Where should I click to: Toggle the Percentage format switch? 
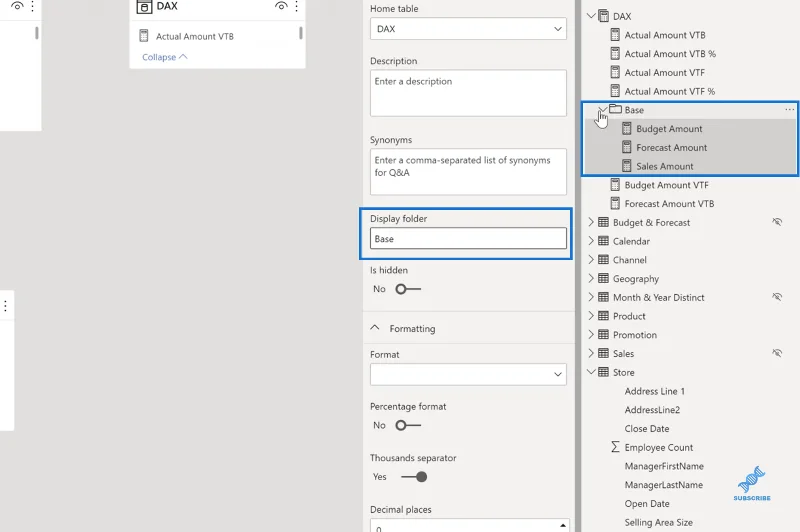click(408, 425)
